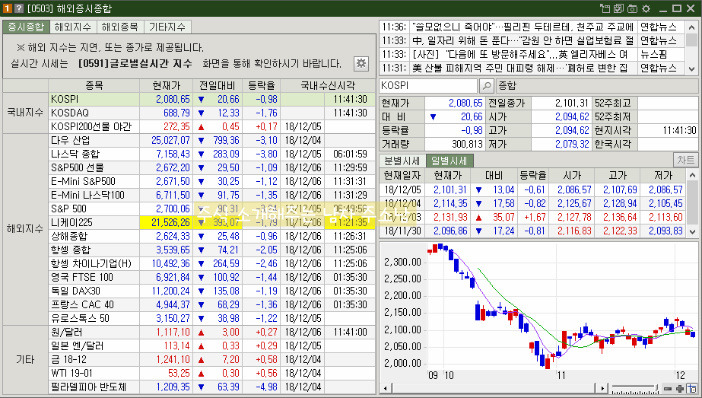Screen dimensions: 702x398
Task: Click the 현재가 column header in index table
Action: tap(166, 85)
